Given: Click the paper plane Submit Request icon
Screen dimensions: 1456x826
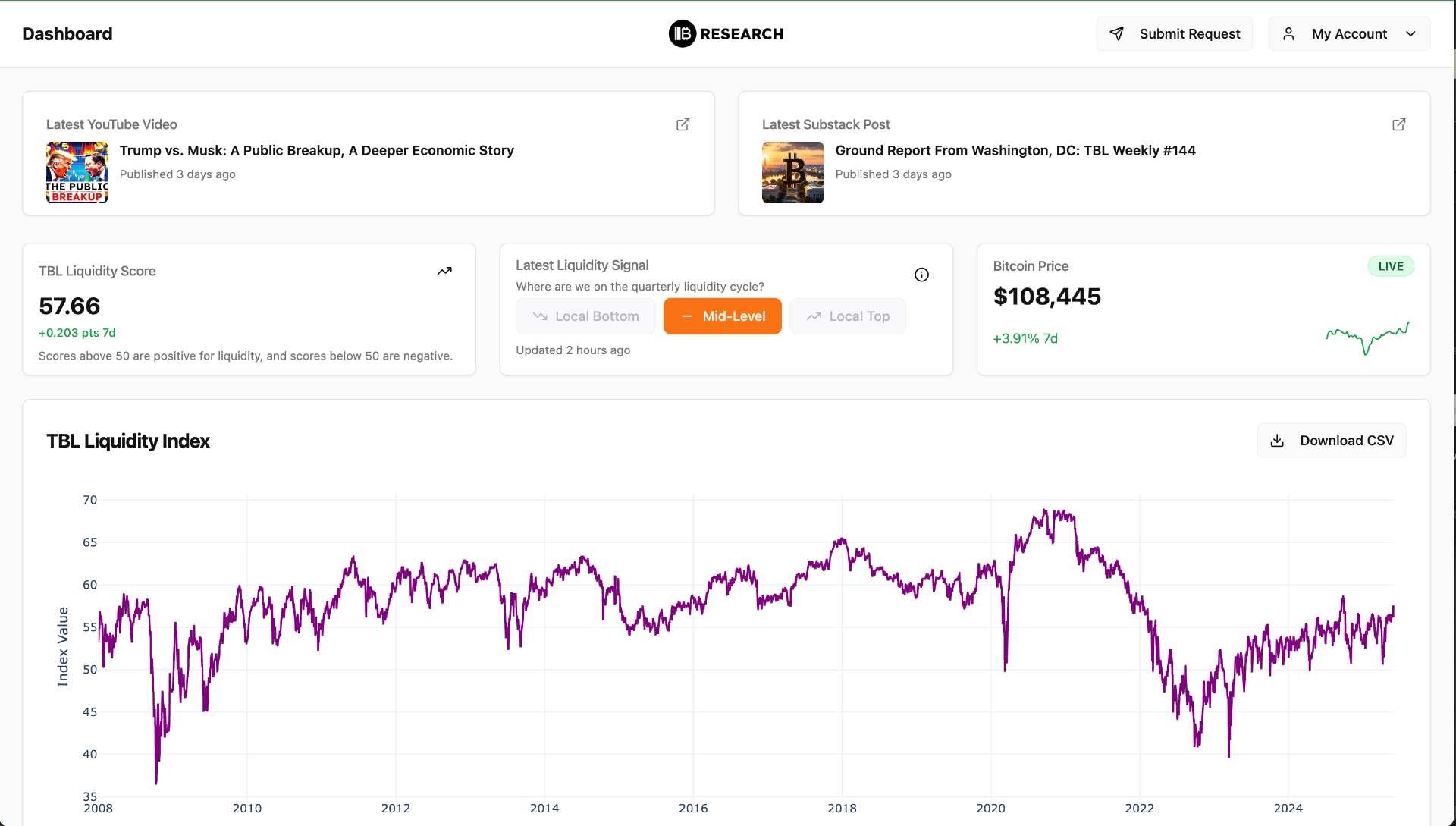Looking at the screenshot, I should click(x=1116, y=34).
